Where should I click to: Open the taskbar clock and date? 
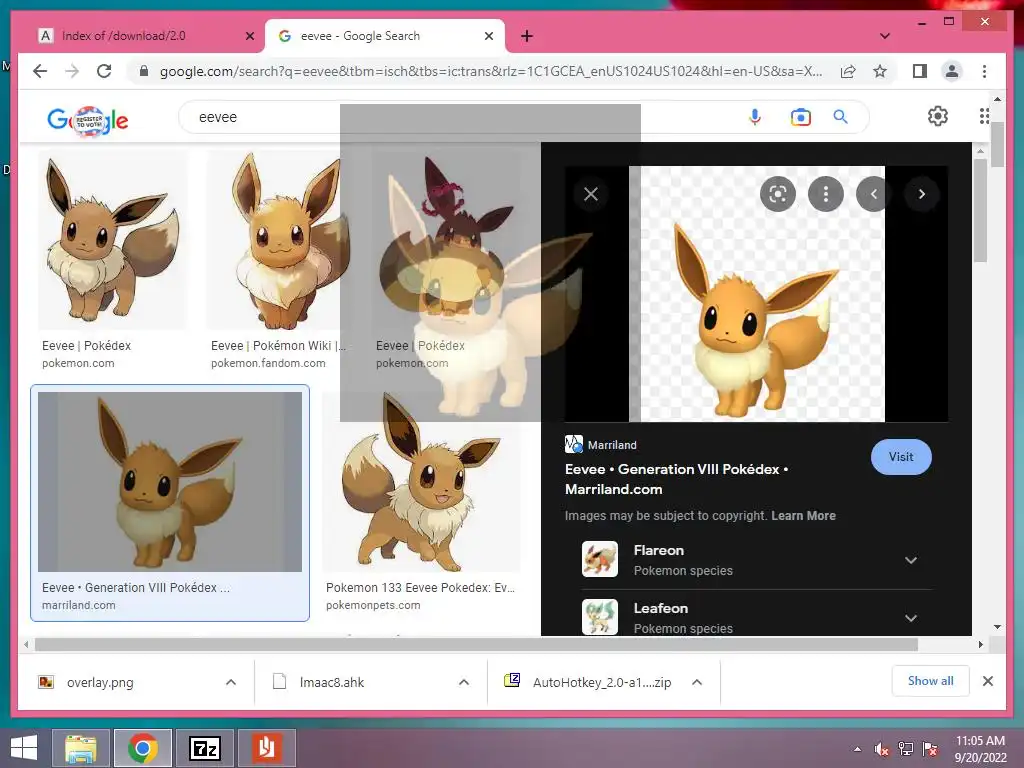point(980,749)
